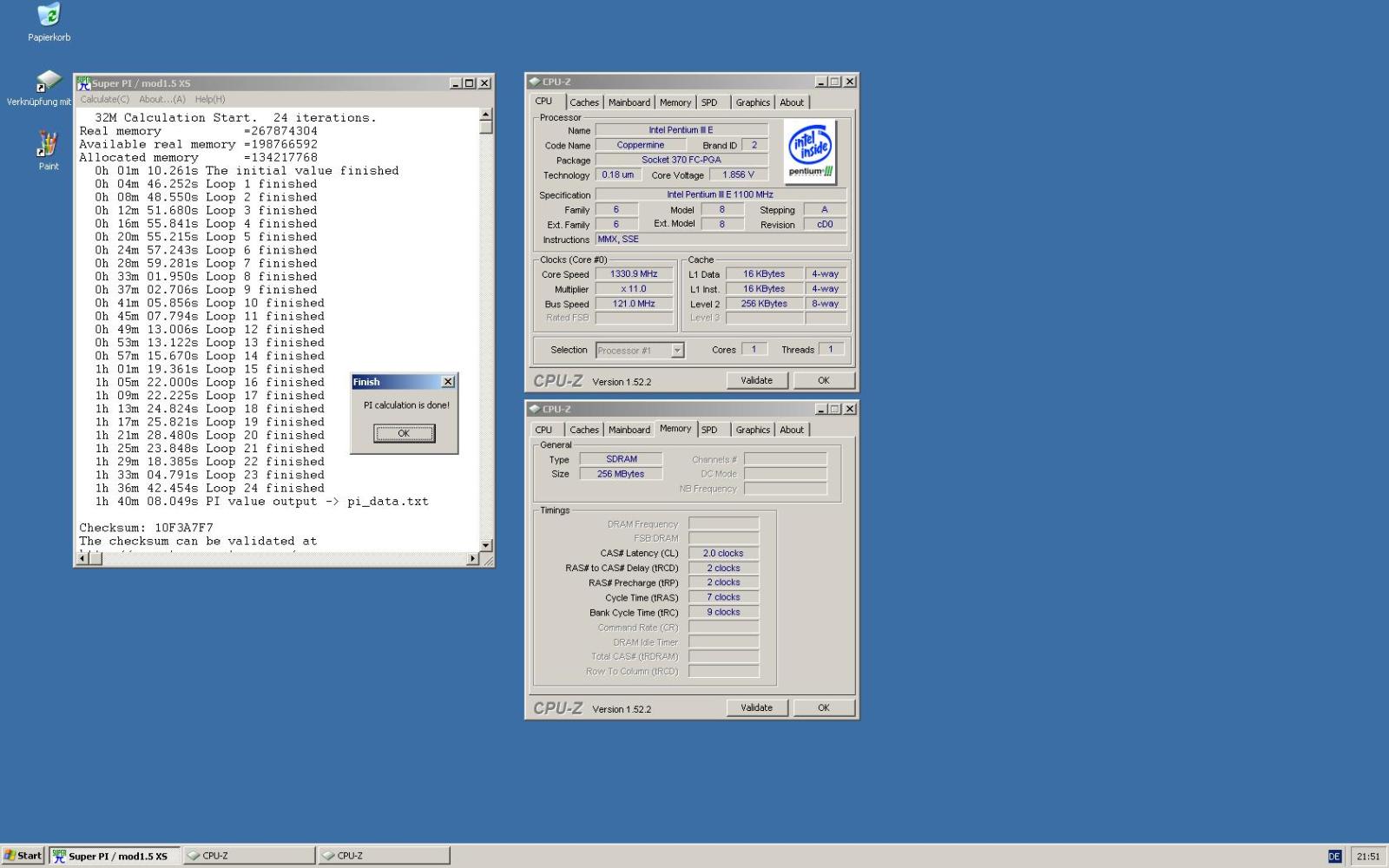The image size is (1389, 868).
Task: Click the Code Name Coppermine field
Action: 641,145
